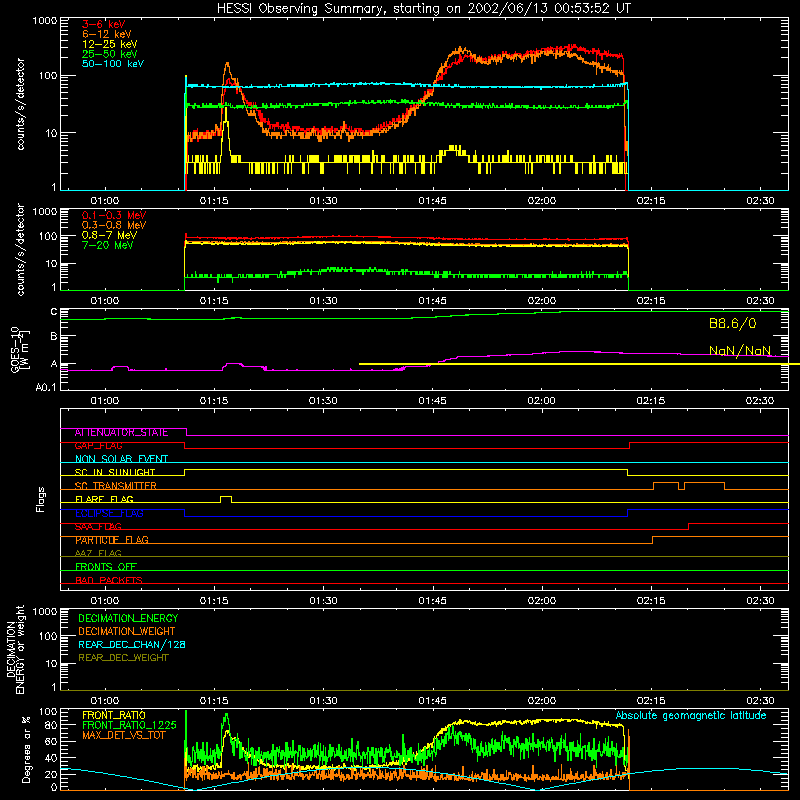The image size is (800, 800).
Task: Click the FLARE_FLAG pulse near 01:16
Action: (x=226, y=498)
